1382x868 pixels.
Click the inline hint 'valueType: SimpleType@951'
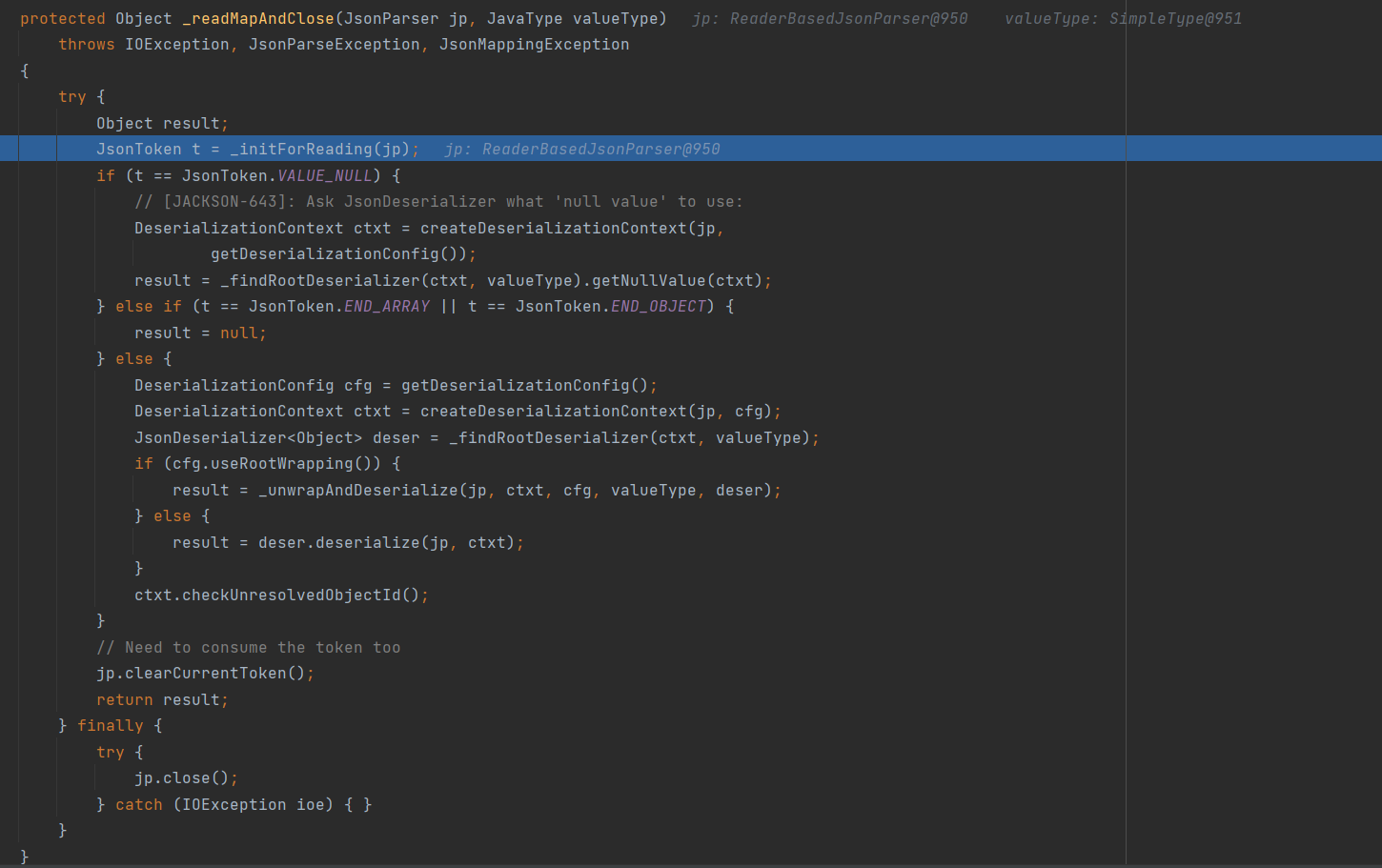pyautogui.click(x=1123, y=18)
